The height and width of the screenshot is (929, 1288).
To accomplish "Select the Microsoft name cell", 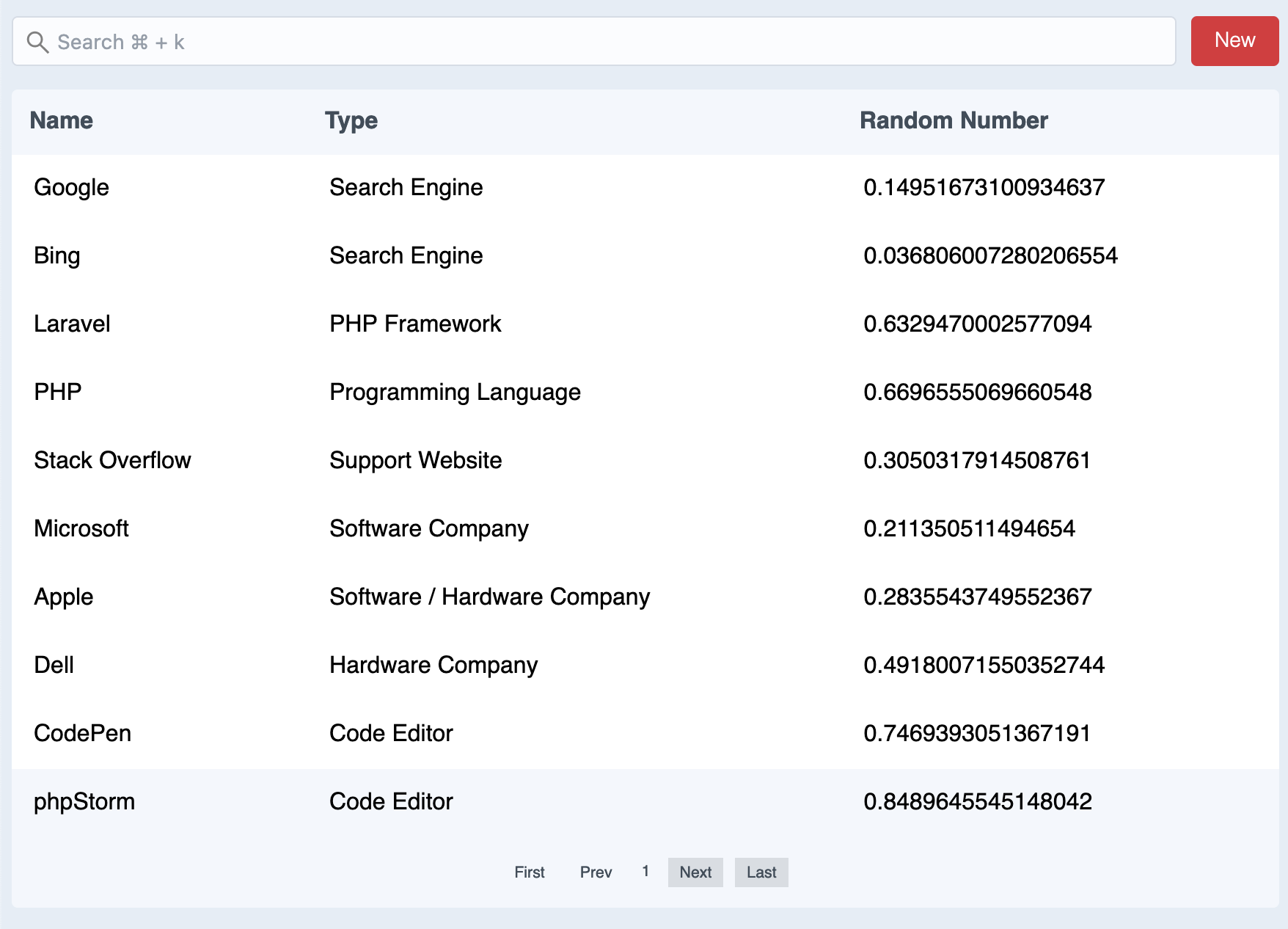I will coord(81,528).
